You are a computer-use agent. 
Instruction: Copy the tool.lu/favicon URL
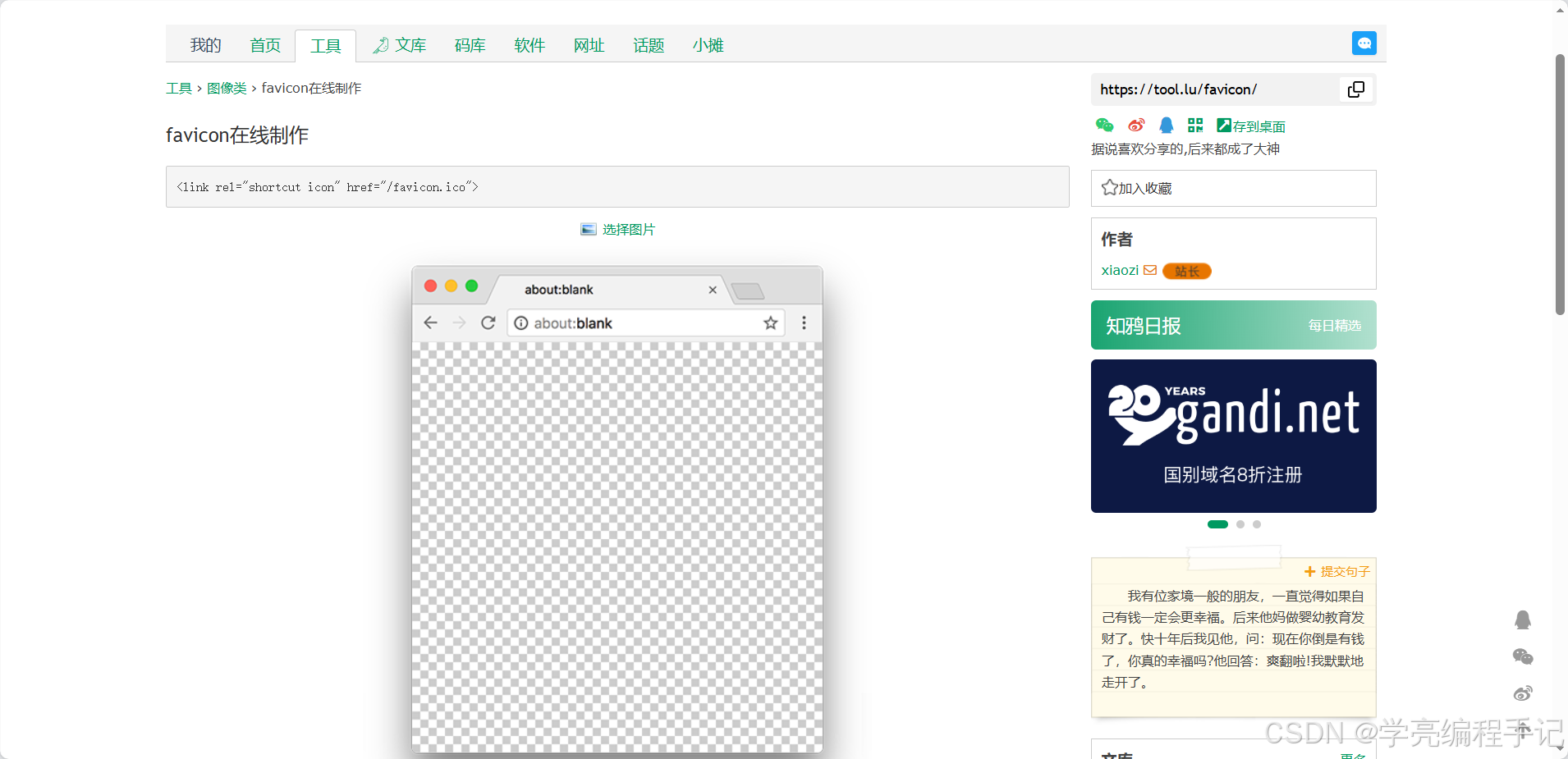tap(1356, 89)
